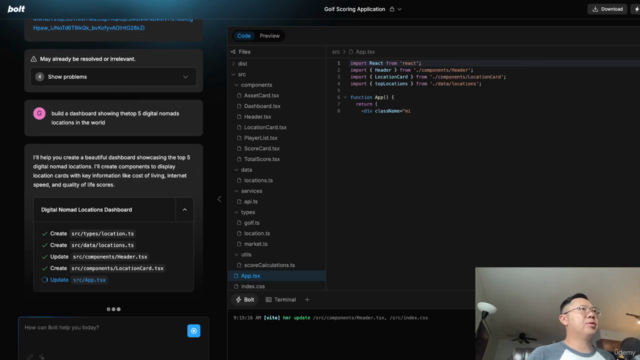Image resolution: width=640 pixels, height=360 pixels.
Task: Click the file icon beside App.tsx in tree
Action: (236, 276)
